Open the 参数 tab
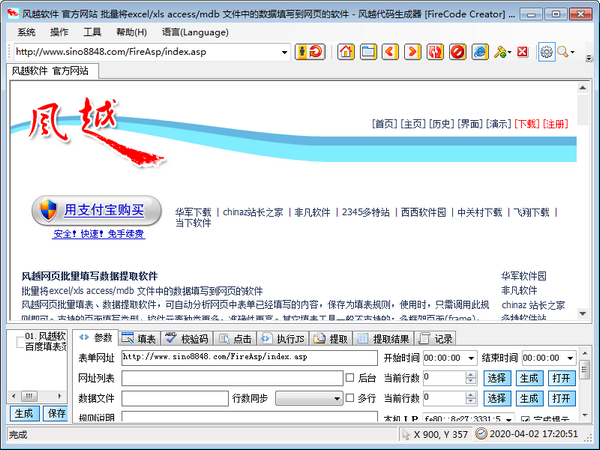The image size is (600, 450). pyautogui.click(x=95, y=338)
